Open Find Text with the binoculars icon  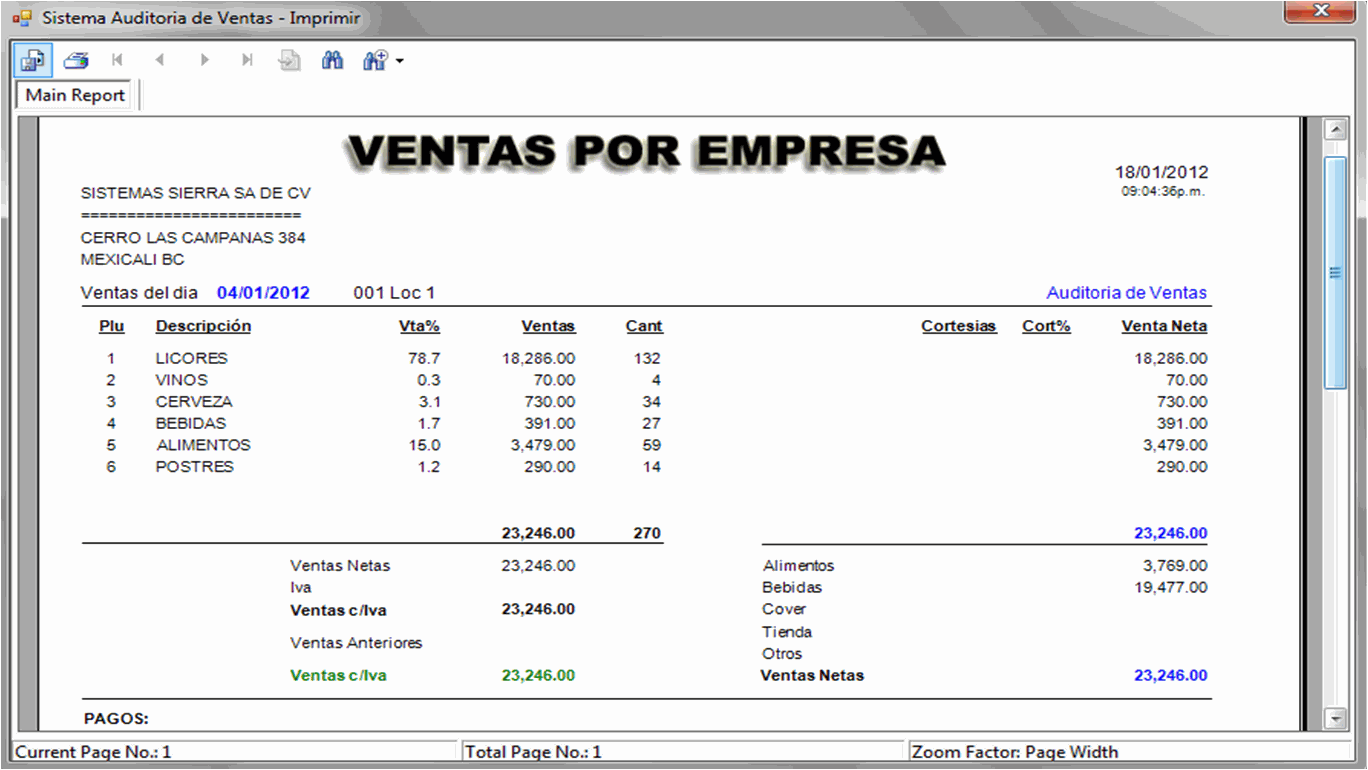pyautogui.click(x=332, y=61)
